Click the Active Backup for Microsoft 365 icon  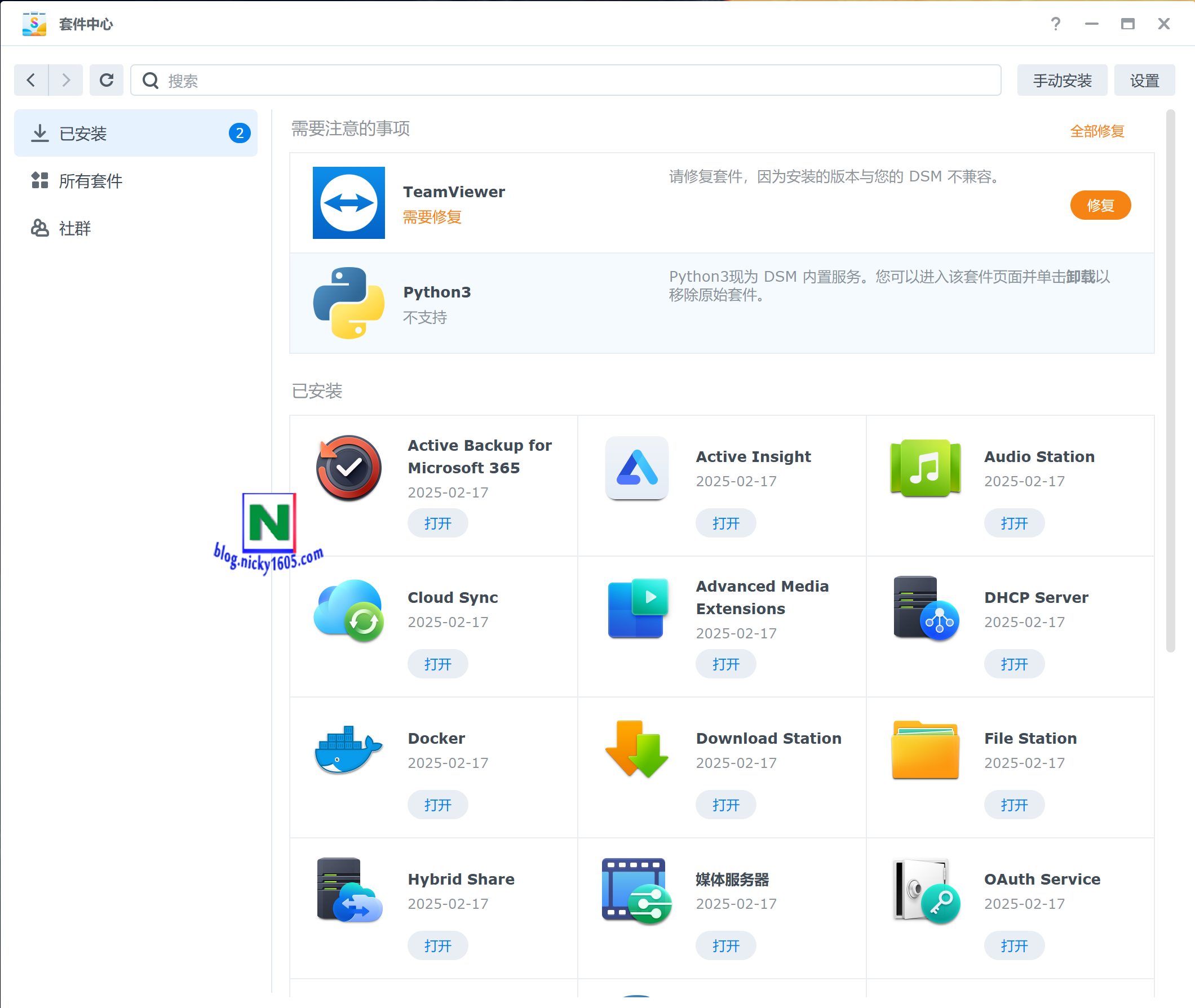coord(348,469)
